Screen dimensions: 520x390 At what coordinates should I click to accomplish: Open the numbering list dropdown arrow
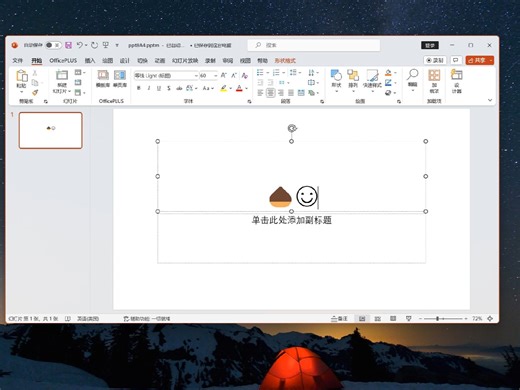pyautogui.click(x=283, y=72)
